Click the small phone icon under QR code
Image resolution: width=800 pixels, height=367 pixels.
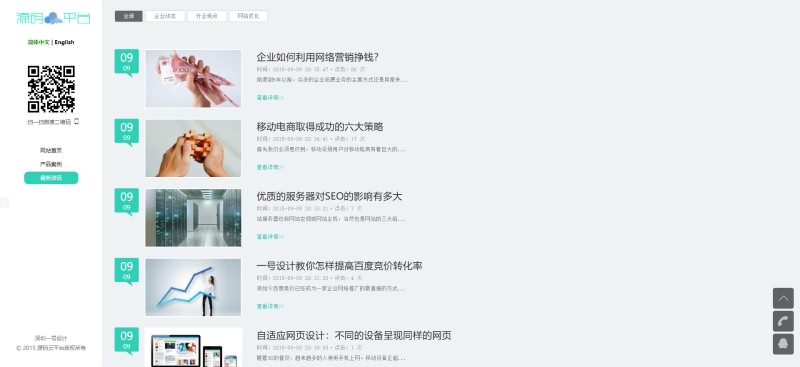click(x=77, y=121)
